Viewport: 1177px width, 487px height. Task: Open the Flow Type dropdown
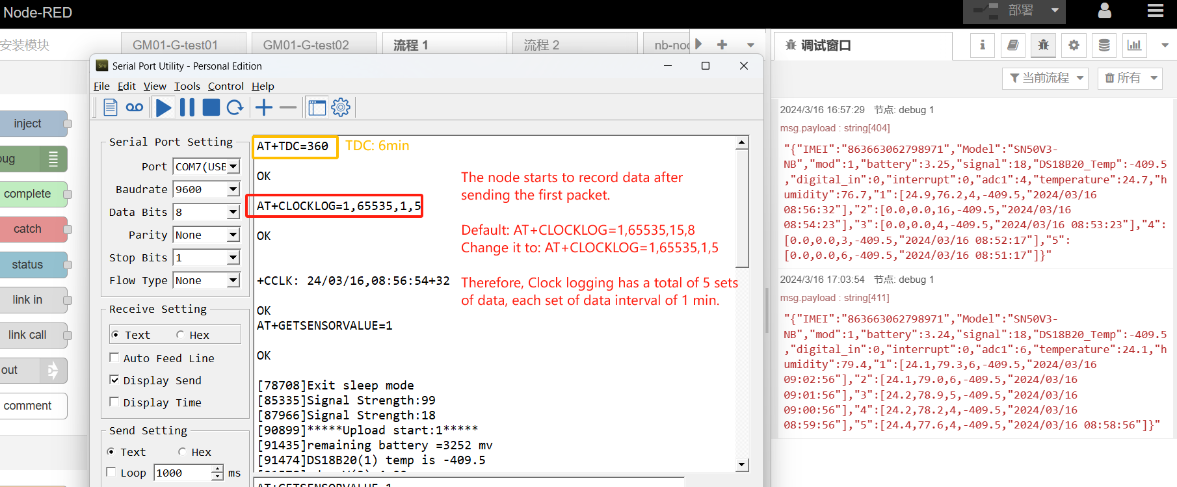(x=206, y=280)
